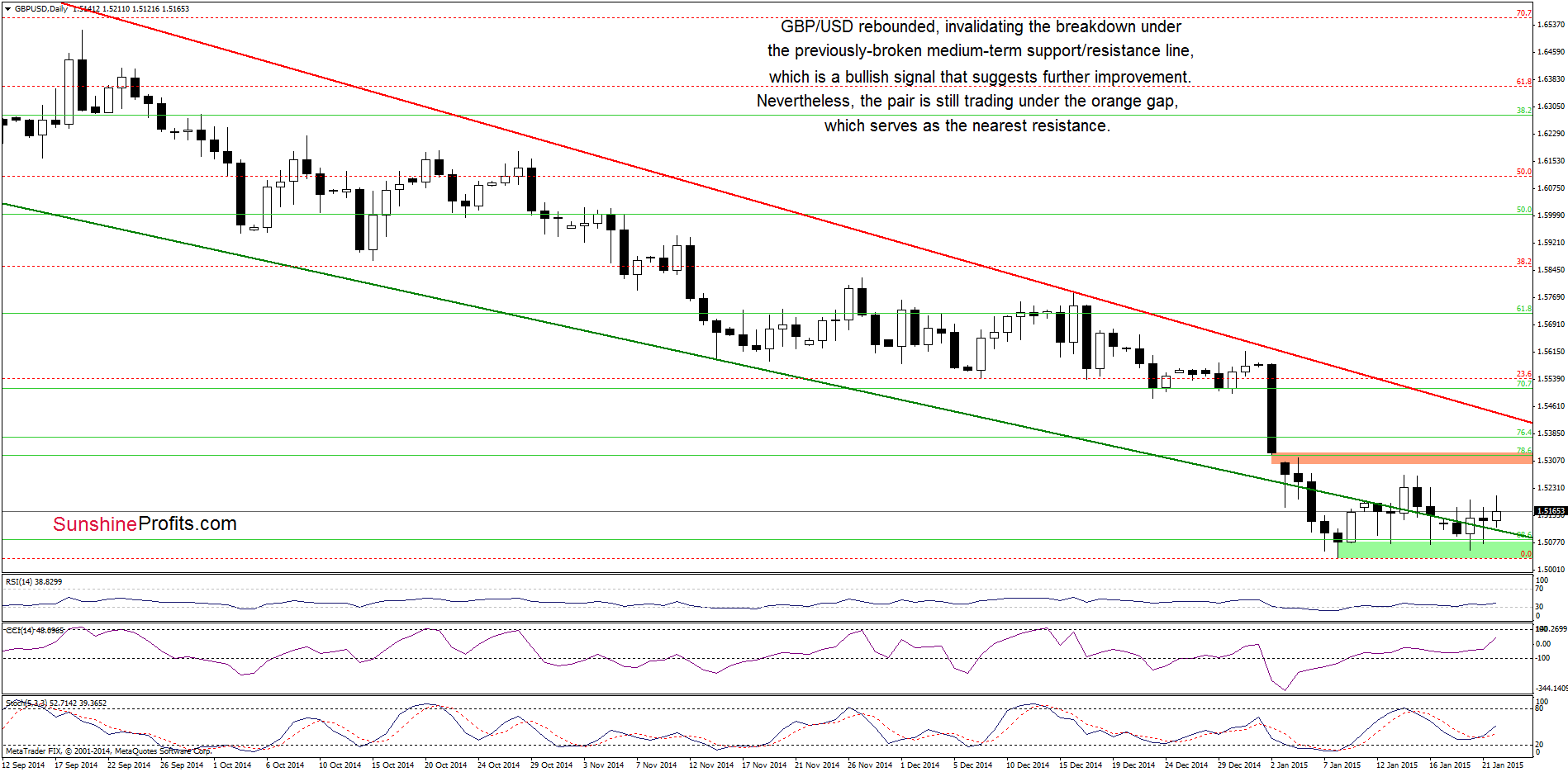Click the CCI(14) indicator label
1568x772 pixels.
34,630
